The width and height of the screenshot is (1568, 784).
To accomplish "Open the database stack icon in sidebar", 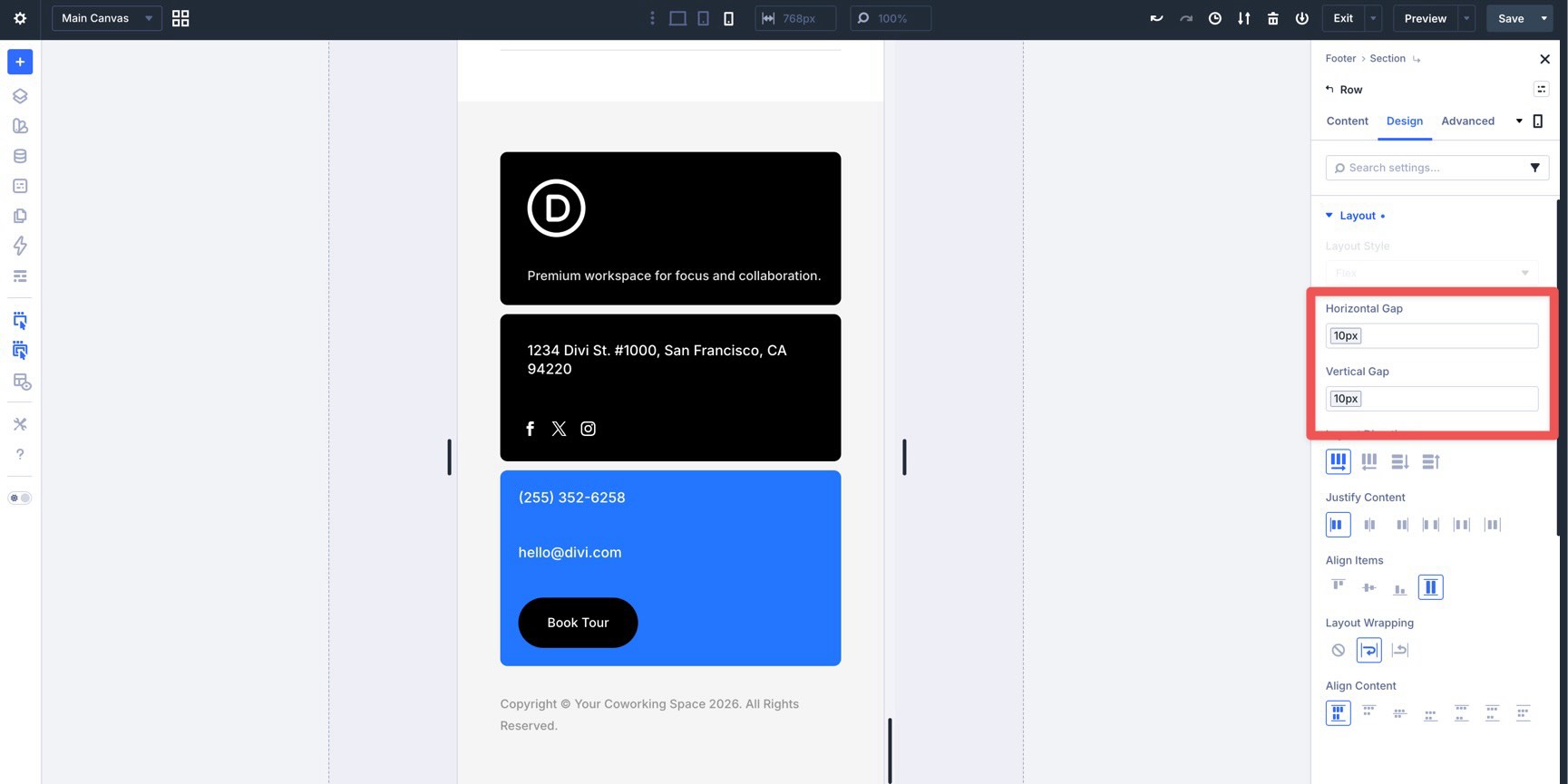I will (20, 156).
